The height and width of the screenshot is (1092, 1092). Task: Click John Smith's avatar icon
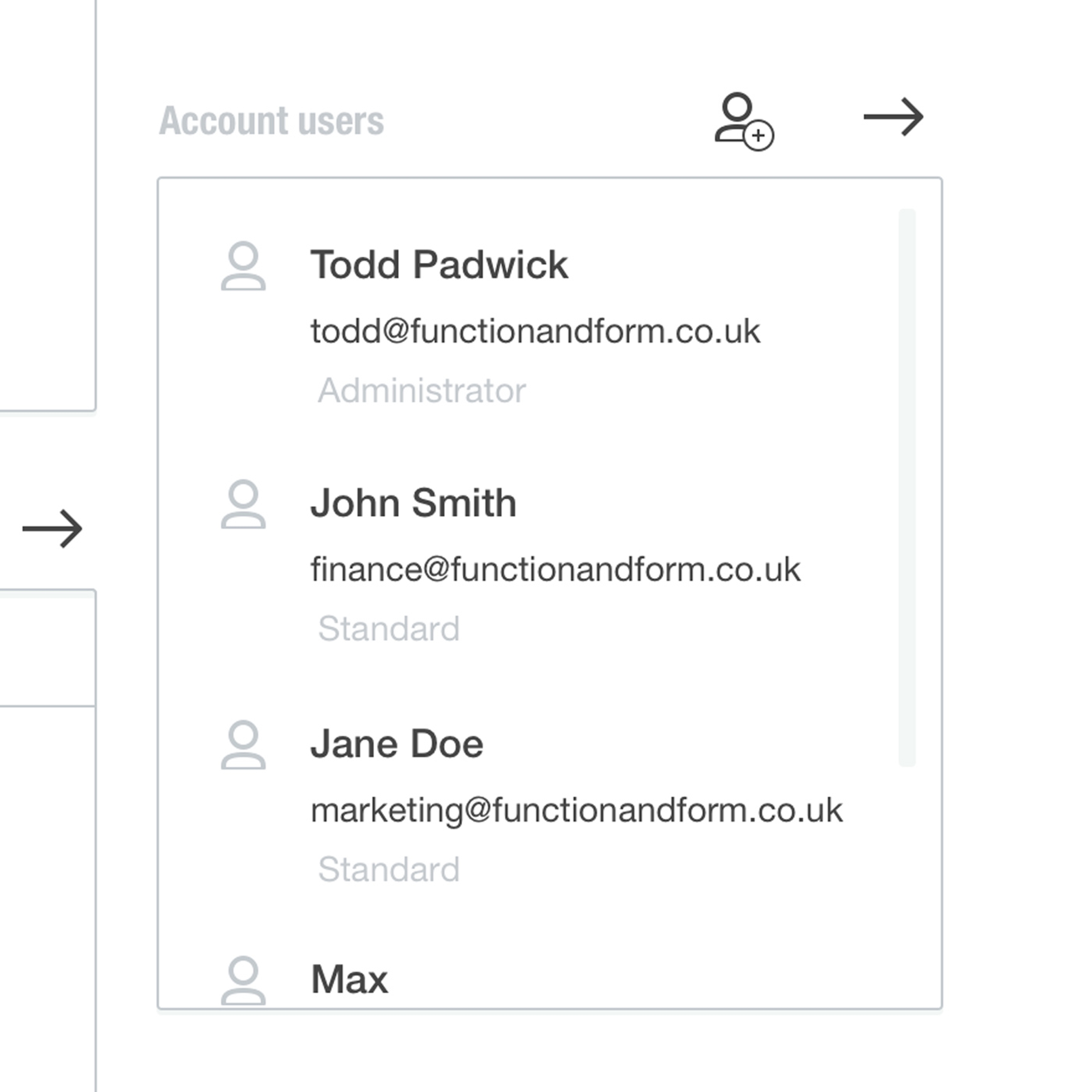(x=243, y=504)
